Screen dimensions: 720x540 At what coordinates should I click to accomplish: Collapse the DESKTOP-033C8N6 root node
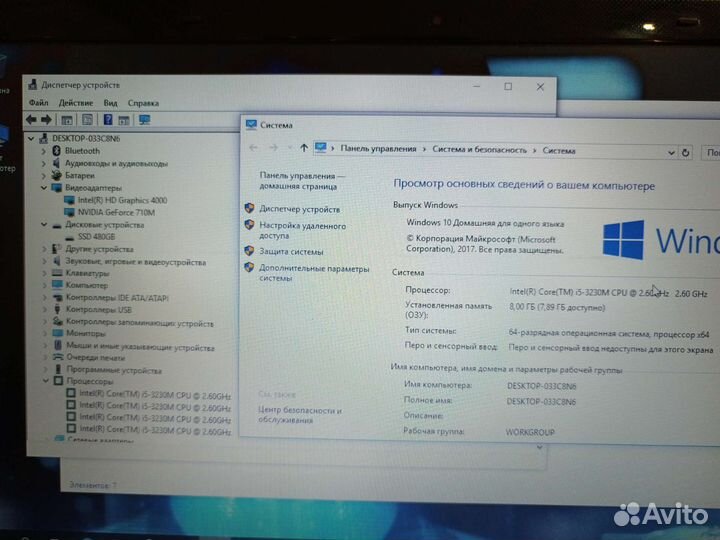pyautogui.click(x=31, y=138)
